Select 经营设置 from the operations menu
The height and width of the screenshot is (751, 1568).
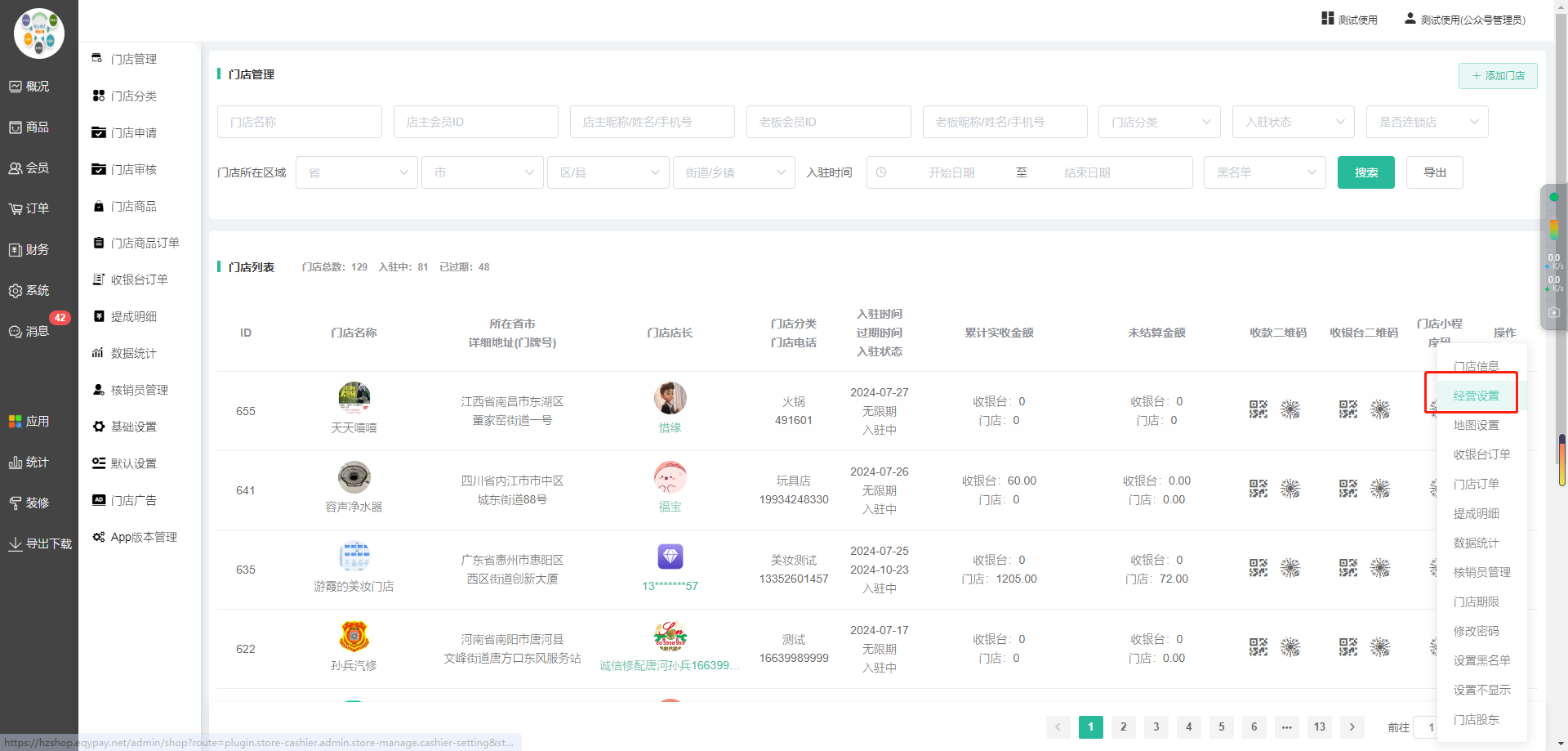1476,396
